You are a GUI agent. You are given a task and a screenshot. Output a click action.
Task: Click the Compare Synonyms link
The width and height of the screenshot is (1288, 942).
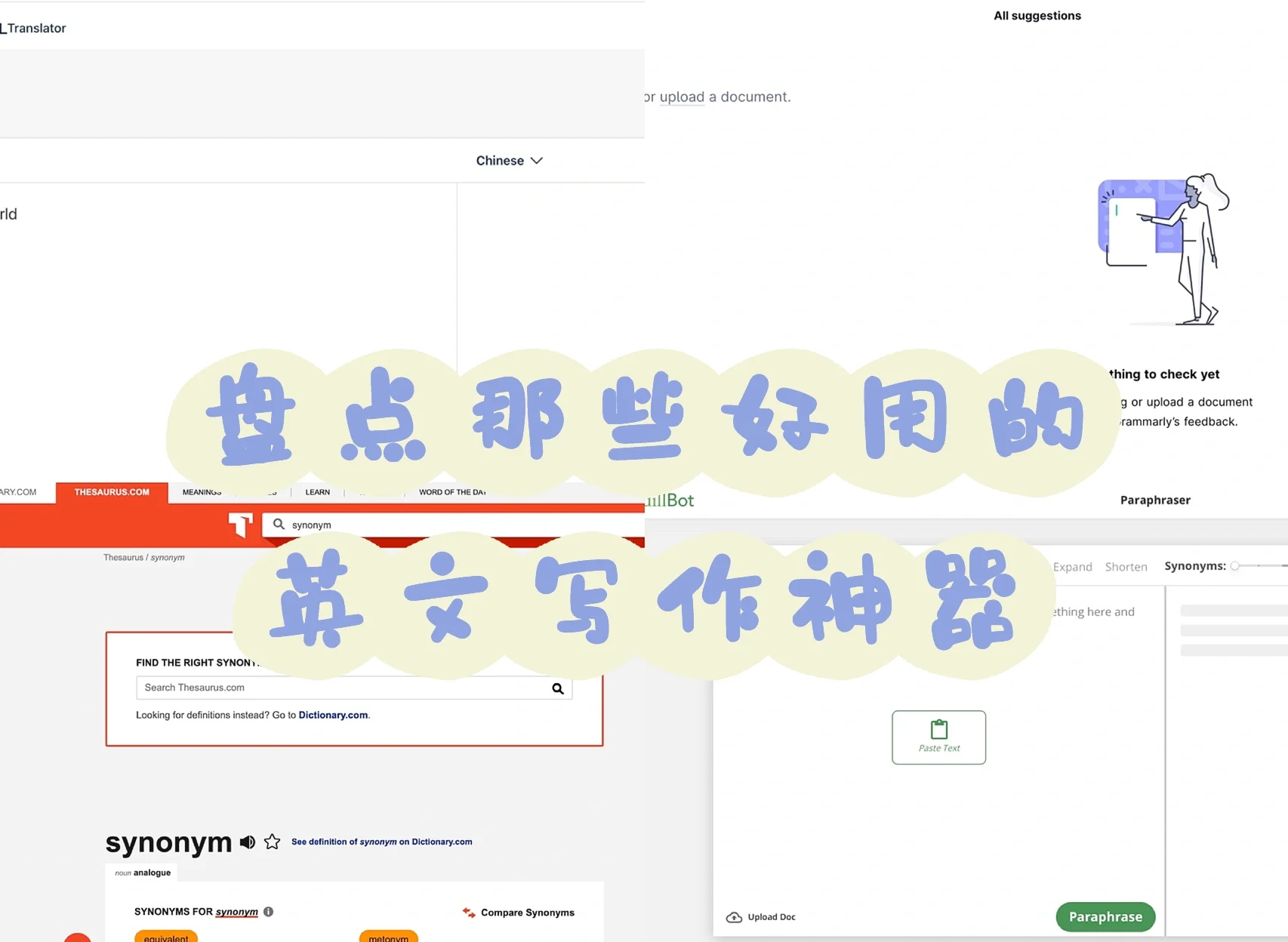(528, 913)
